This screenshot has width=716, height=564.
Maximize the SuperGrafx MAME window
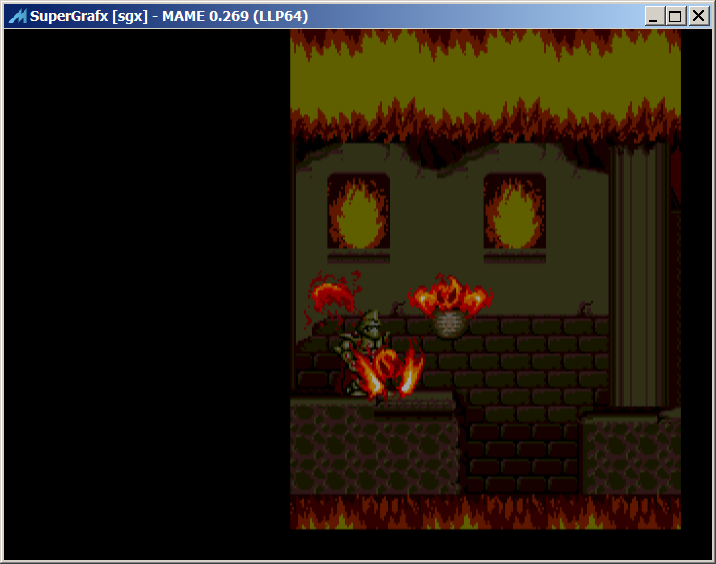pyautogui.click(x=675, y=16)
